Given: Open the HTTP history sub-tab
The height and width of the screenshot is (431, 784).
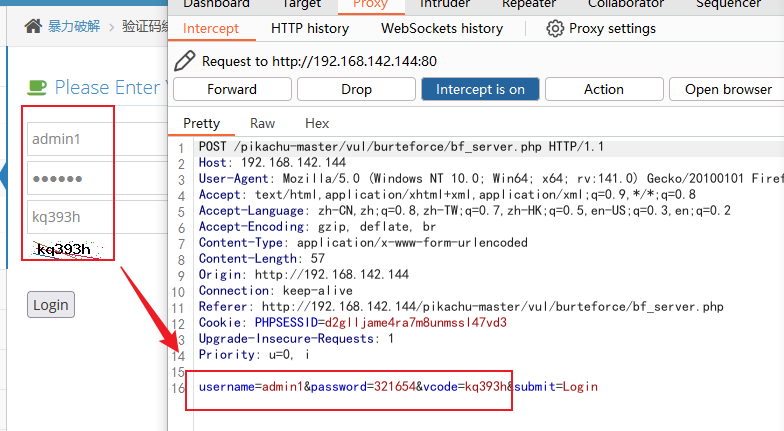Looking at the screenshot, I should click(310, 28).
